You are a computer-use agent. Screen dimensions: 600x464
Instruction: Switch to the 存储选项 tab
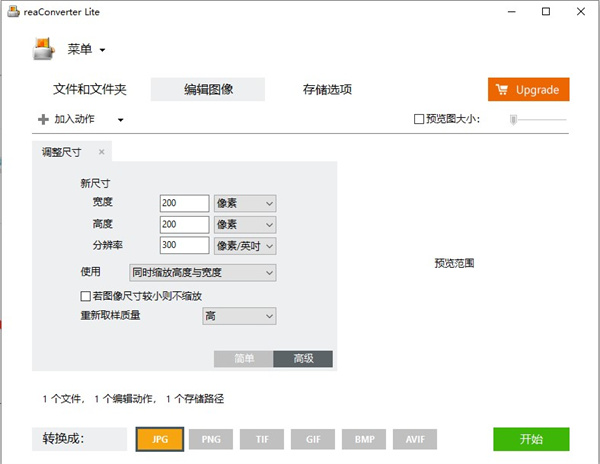click(327, 89)
